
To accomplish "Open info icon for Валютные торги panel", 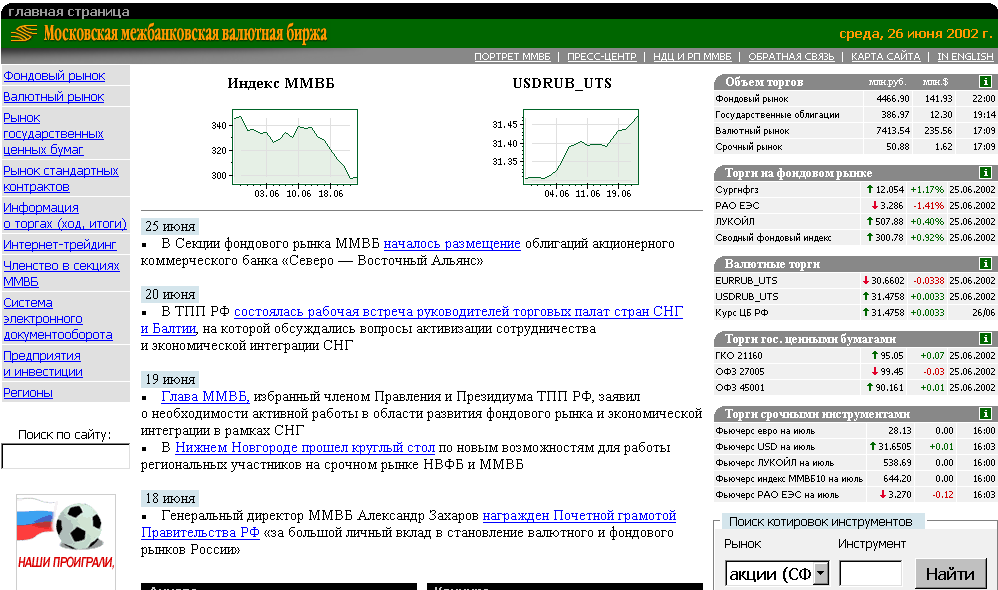I will (x=985, y=264).
